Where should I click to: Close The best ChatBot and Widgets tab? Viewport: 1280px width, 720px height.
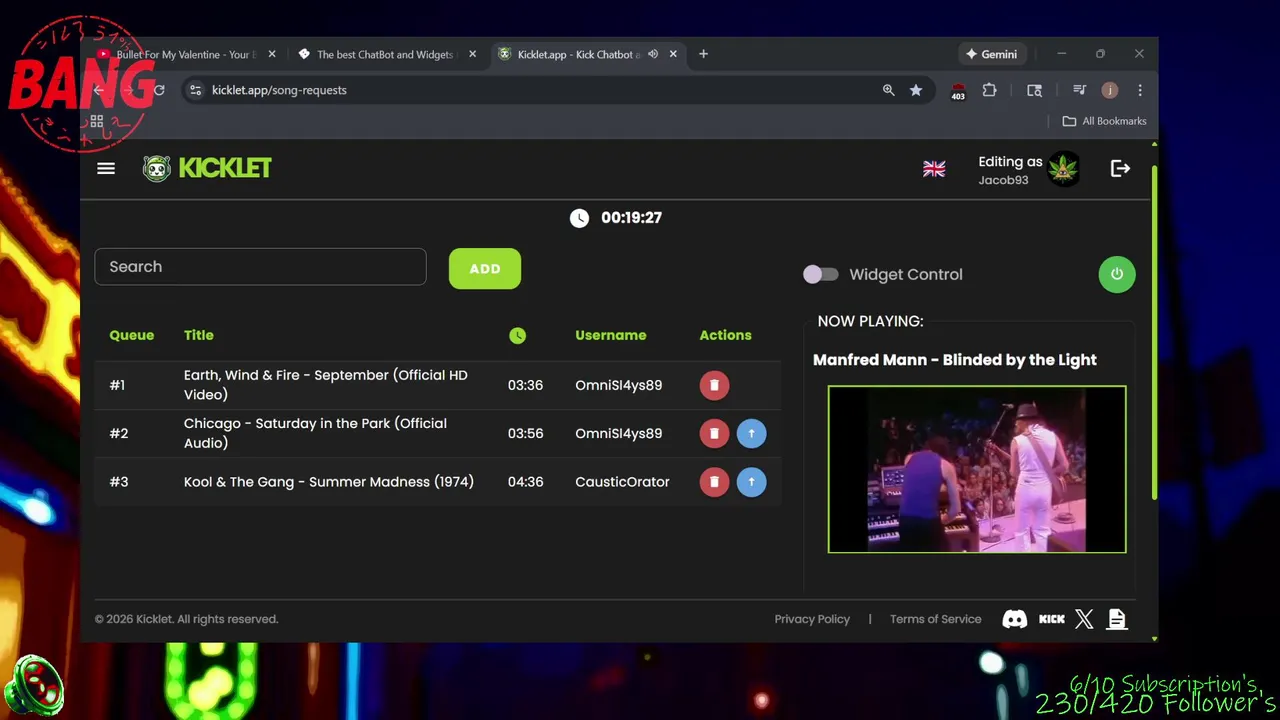pos(472,54)
